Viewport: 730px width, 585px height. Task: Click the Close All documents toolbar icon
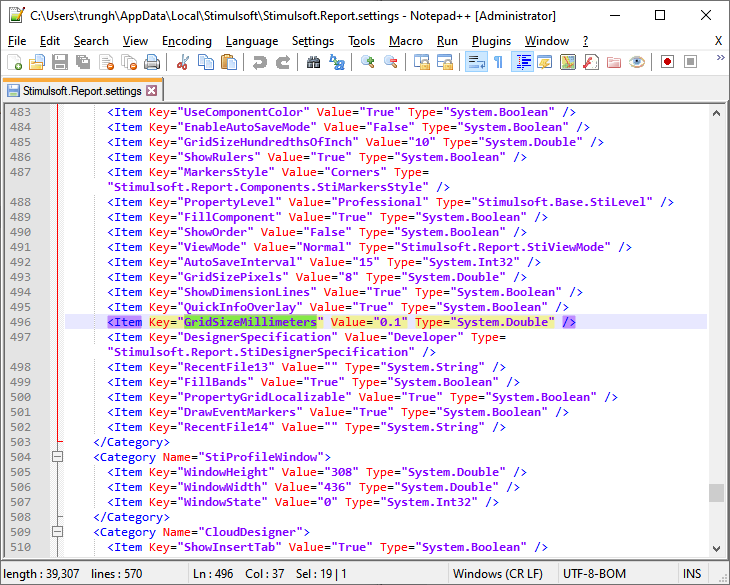(128, 62)
